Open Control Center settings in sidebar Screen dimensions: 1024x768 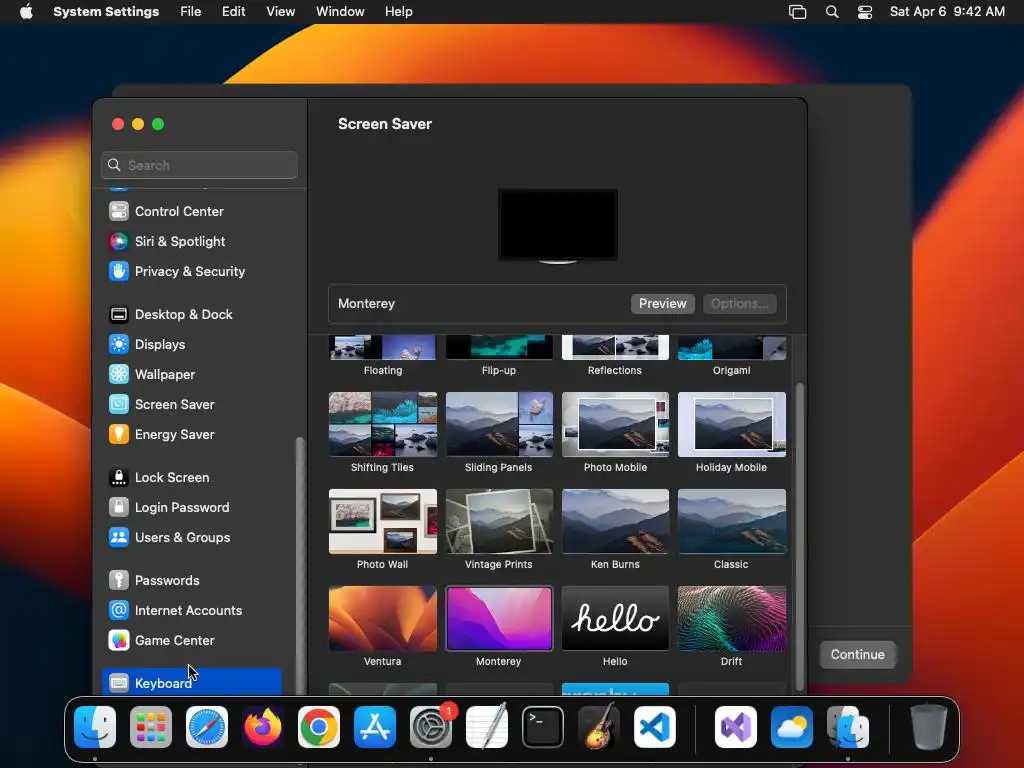(x=167, y=212)
